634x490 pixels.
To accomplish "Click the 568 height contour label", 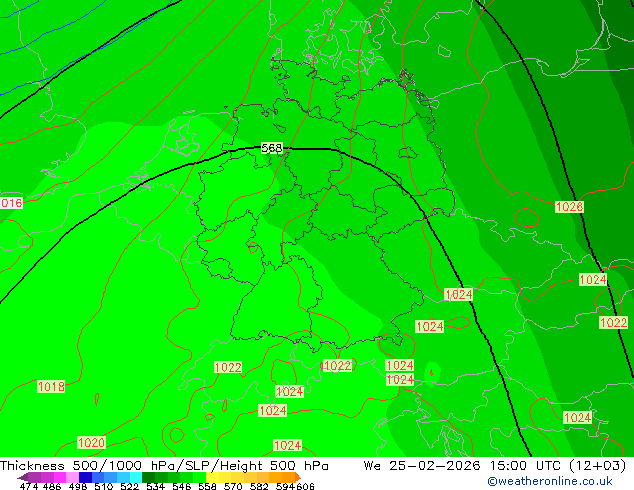I will 272,148.
